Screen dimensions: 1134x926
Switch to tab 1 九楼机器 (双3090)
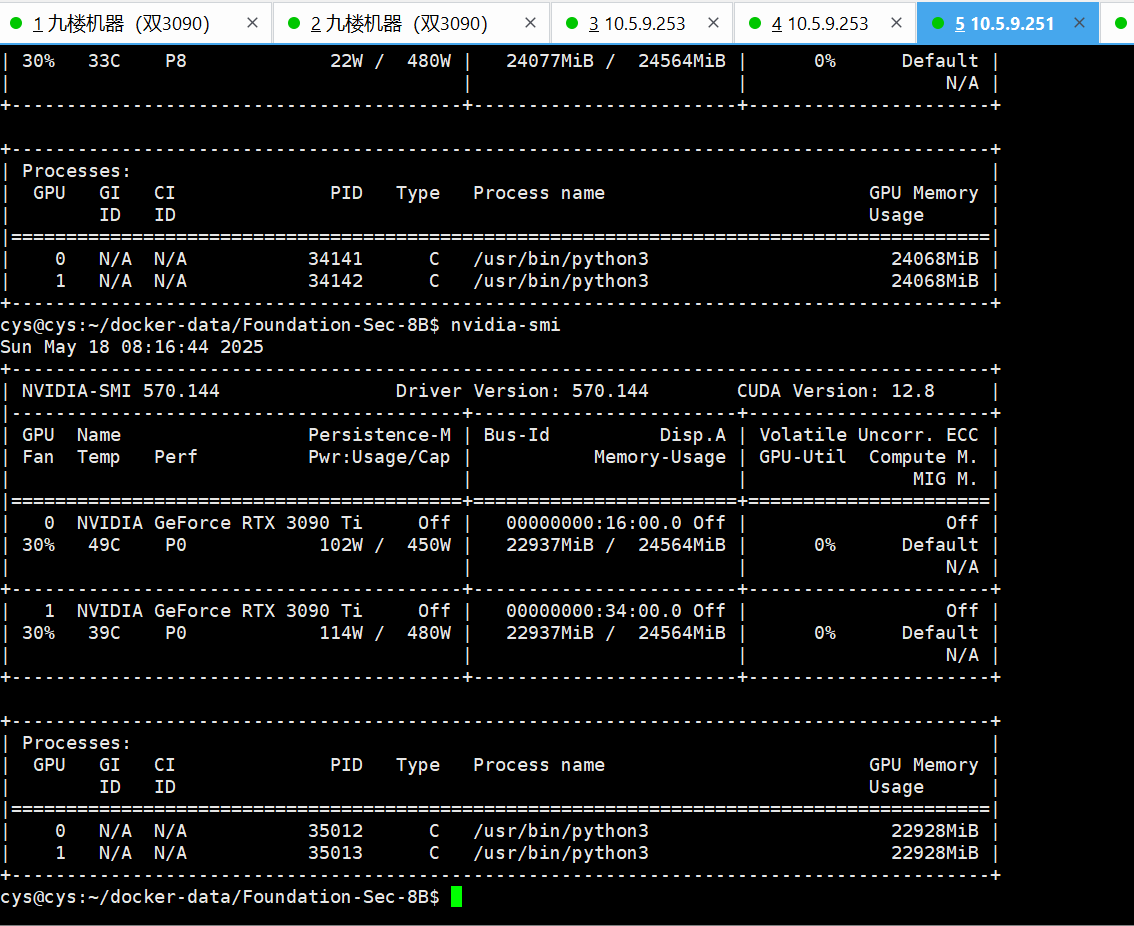[x=135, y=23]
